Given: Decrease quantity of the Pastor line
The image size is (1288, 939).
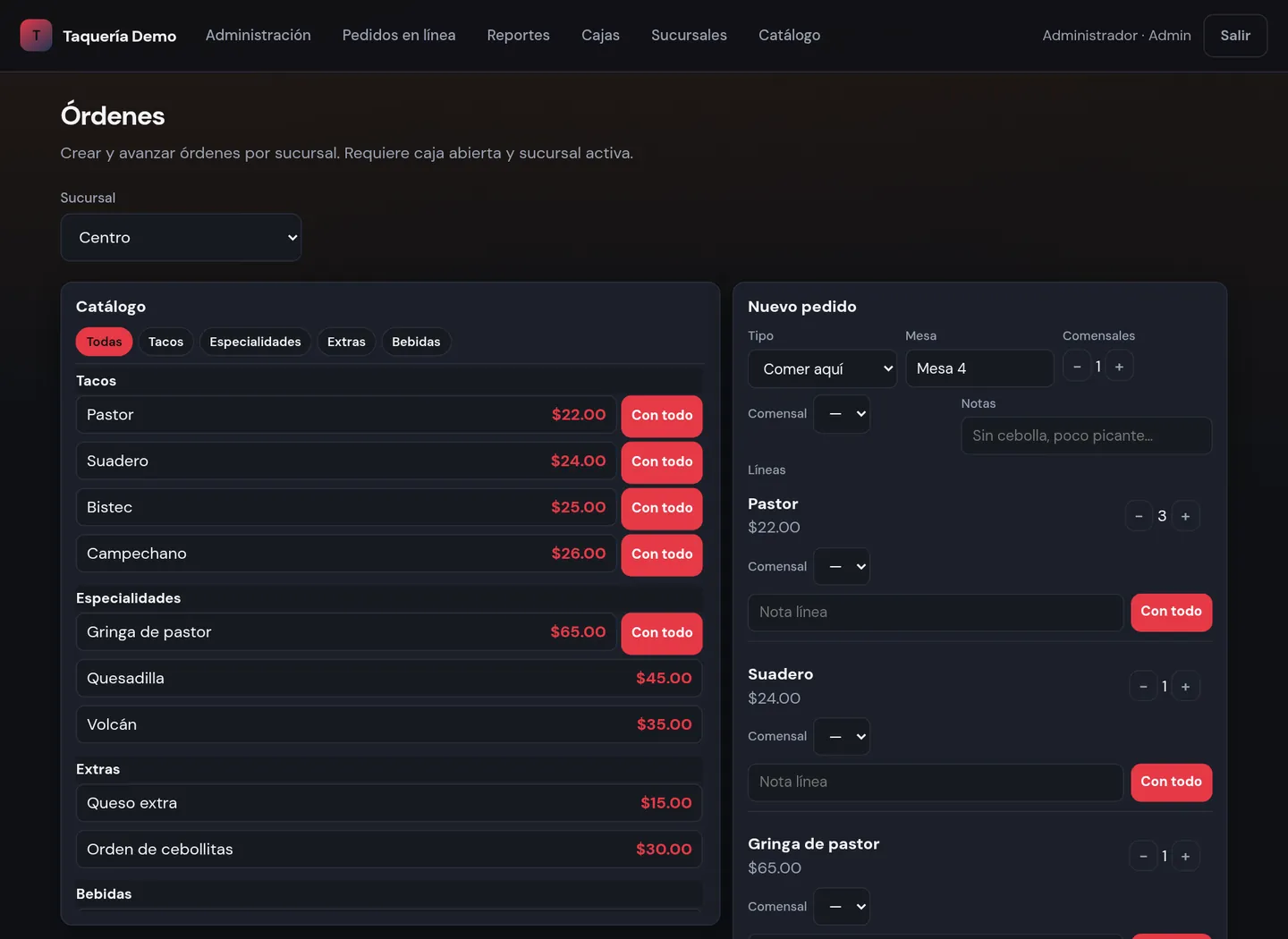Looking at the screenshot, I should pyautogui.click(x=1139, y=516).
